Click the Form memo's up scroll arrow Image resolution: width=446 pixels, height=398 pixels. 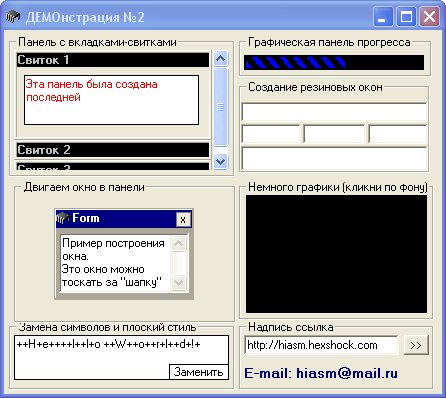click(x=178, y=243)
